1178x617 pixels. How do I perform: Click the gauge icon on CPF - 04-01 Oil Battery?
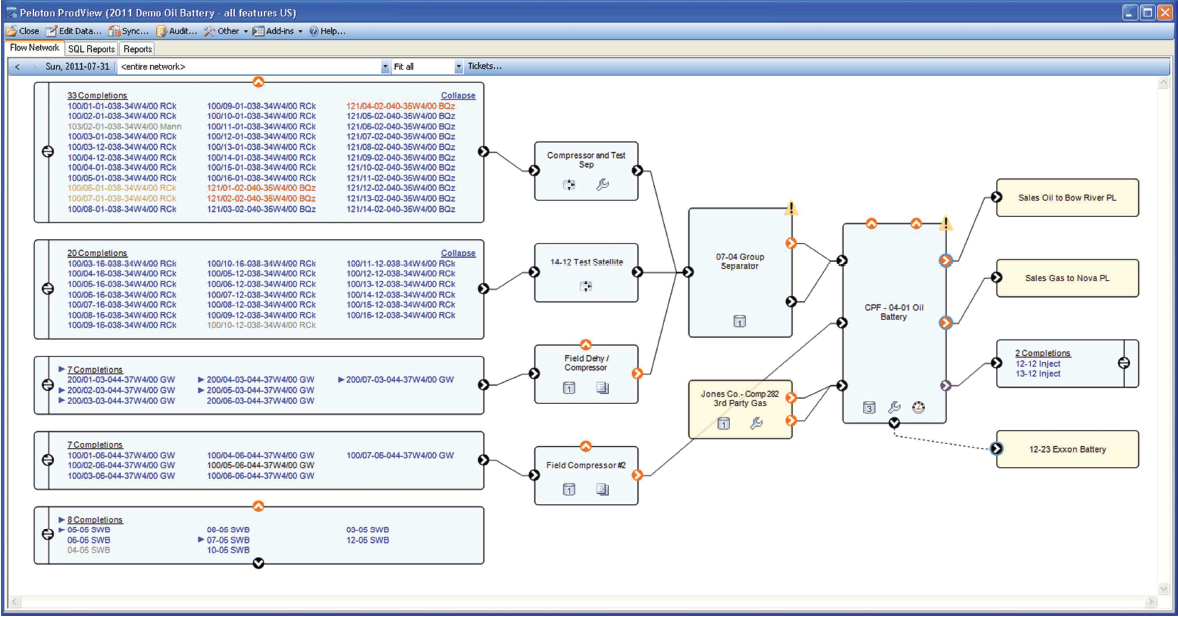coord(917,406)
